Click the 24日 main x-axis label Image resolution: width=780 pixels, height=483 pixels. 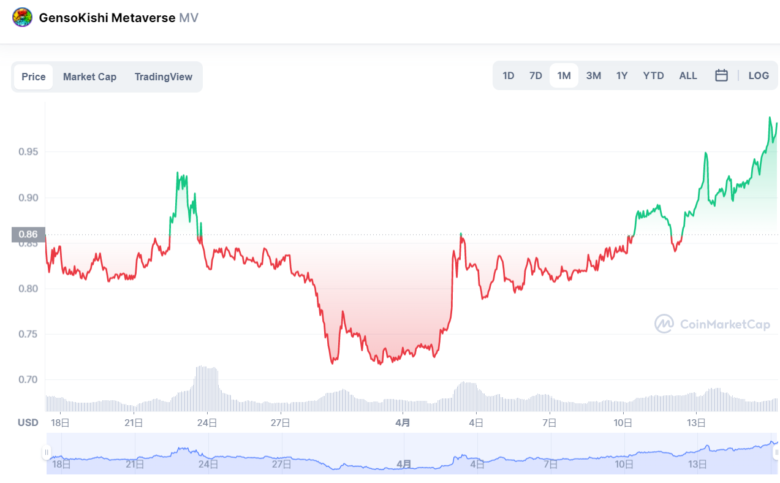pyautogui.click(x=207, y=423)
